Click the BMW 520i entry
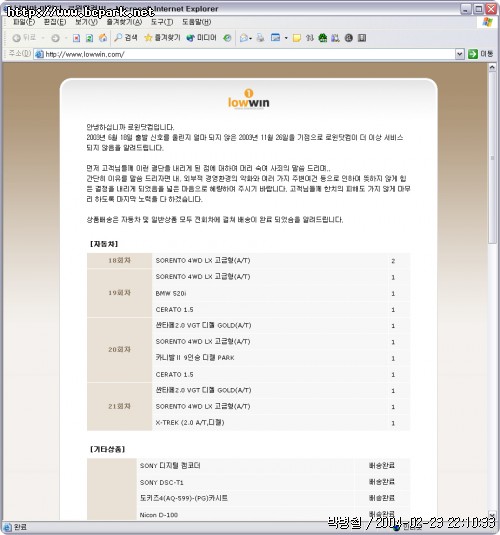 click(x=171, y=293)
